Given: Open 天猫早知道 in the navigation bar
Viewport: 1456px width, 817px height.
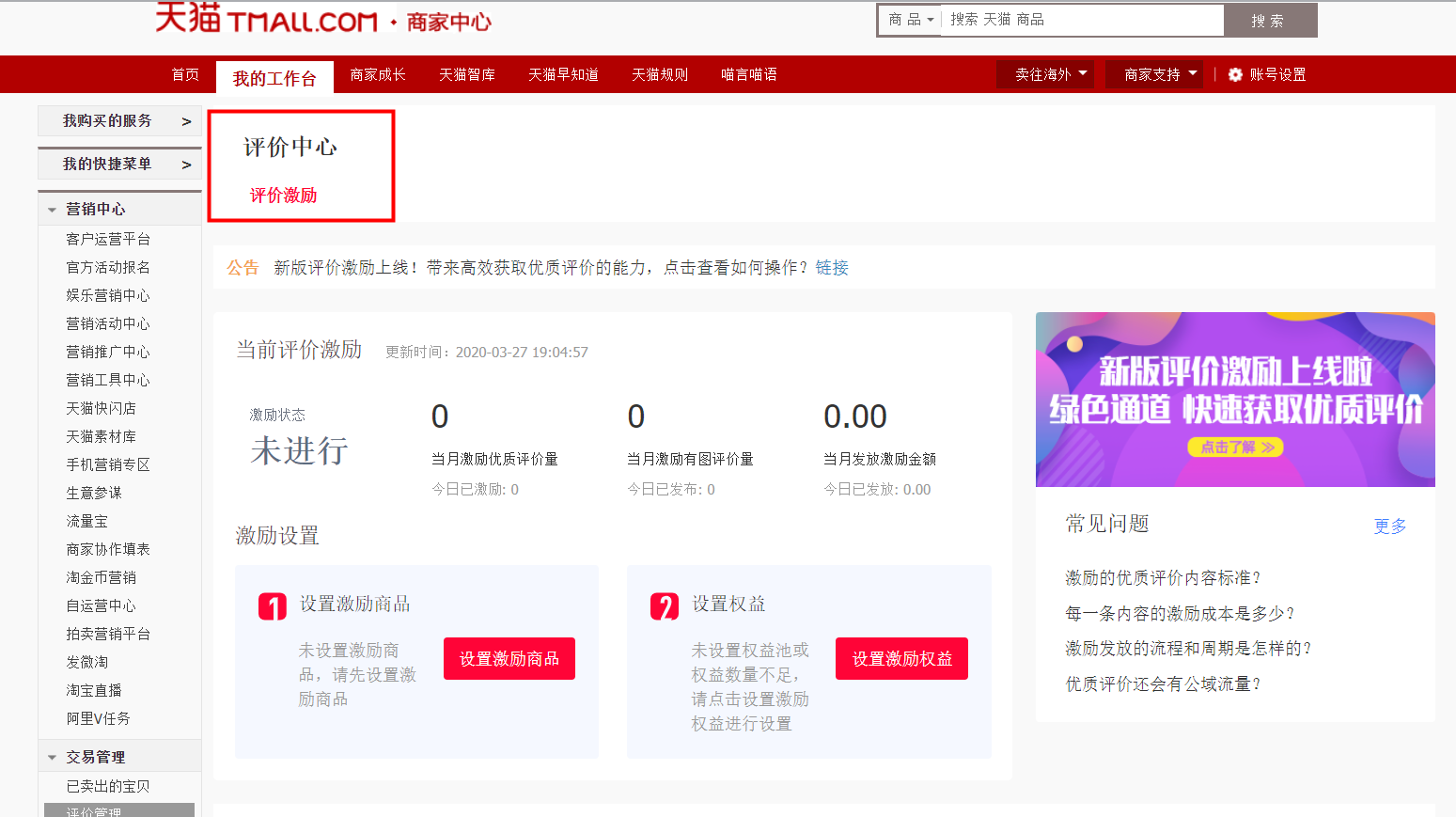Looking at the screenshot, I should click(563, 74).
